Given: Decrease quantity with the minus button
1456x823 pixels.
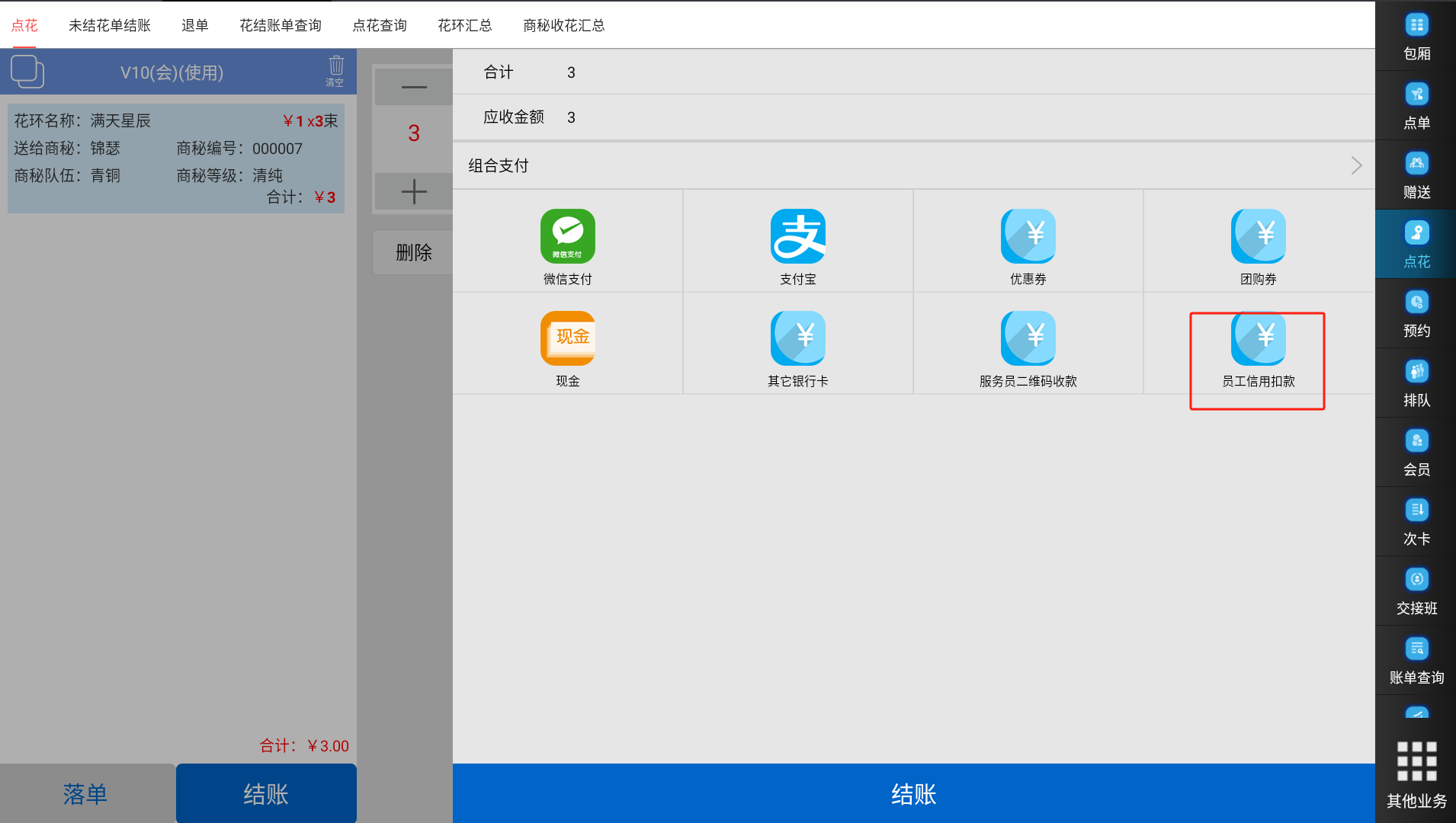Looking at the screenshot, I should (x=414, y=87).
